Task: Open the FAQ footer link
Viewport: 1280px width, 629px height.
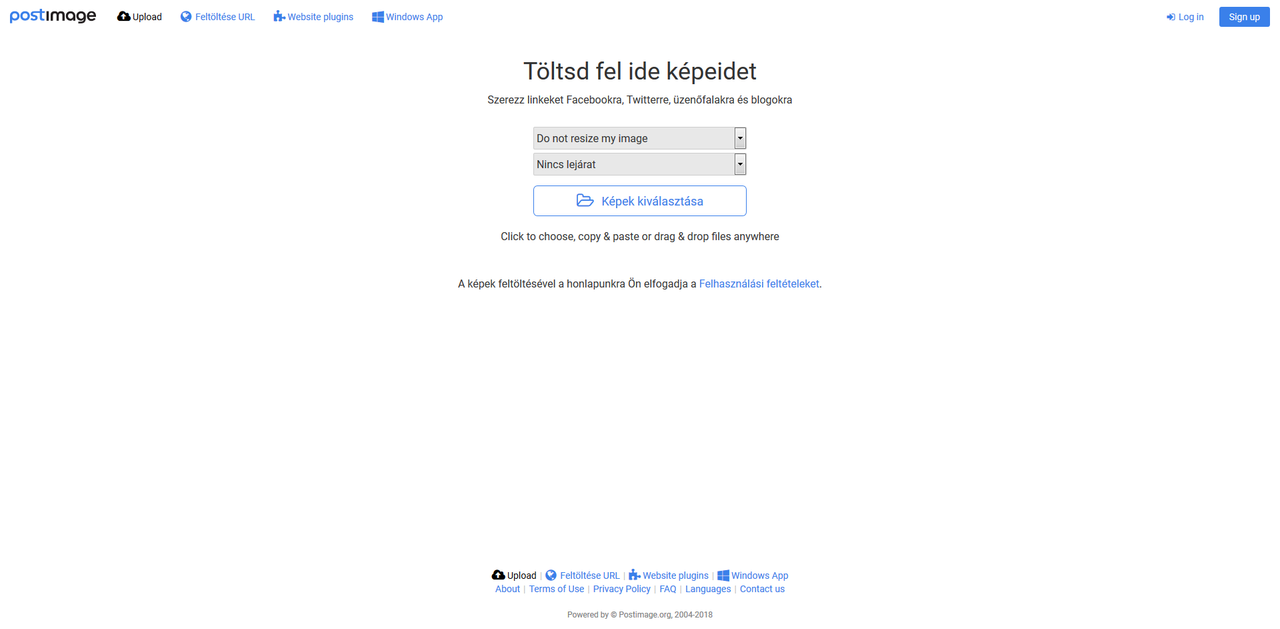Action: pyautogui.click(x=668, y=589)
